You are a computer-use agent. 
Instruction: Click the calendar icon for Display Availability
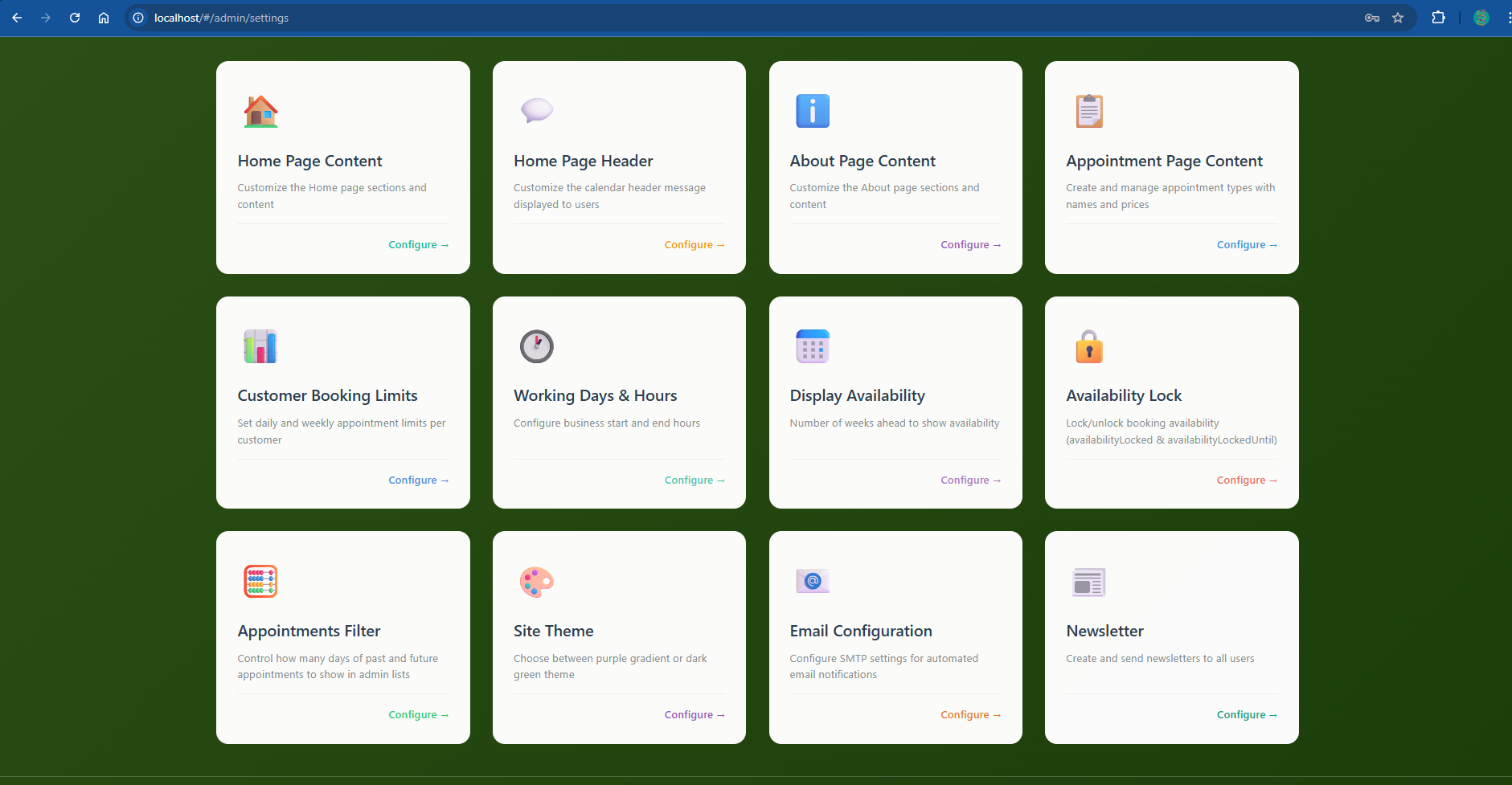click(x=813, y=346)
